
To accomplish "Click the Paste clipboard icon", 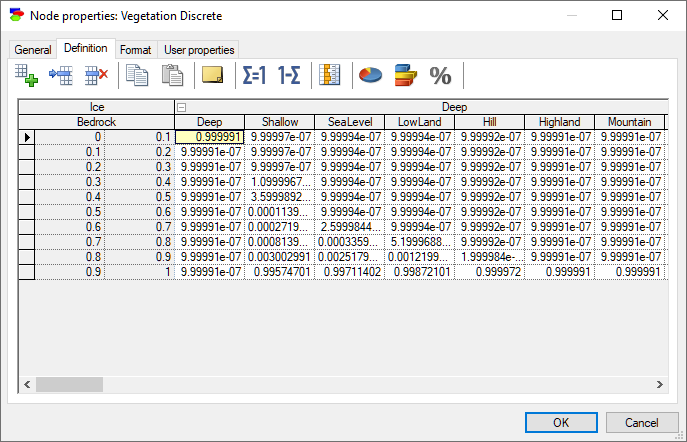I will (172, 75).
